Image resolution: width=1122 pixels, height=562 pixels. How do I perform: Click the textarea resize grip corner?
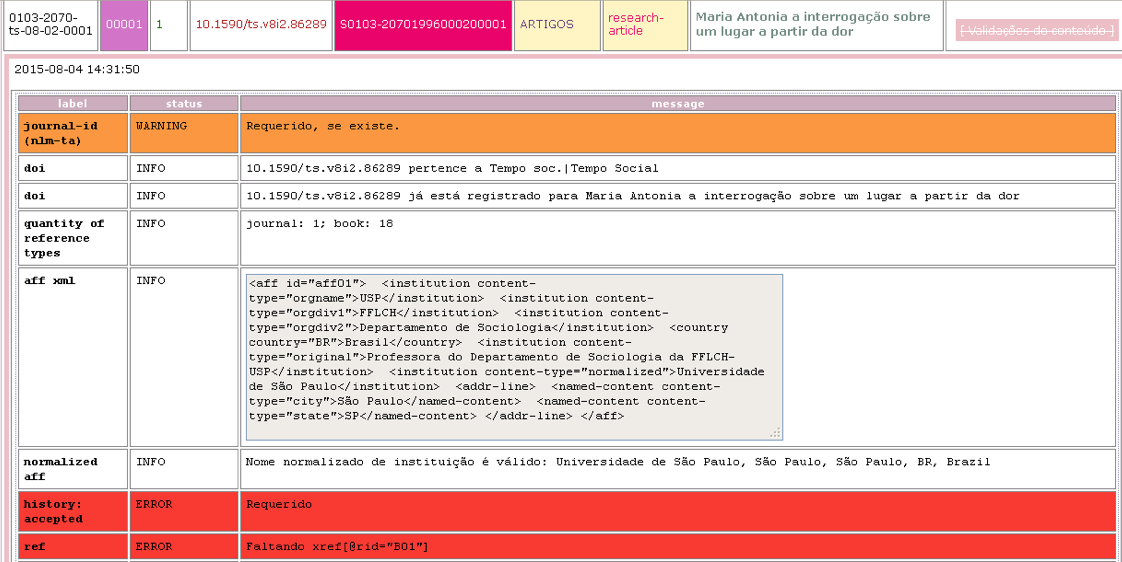click(x=776, y=433)
